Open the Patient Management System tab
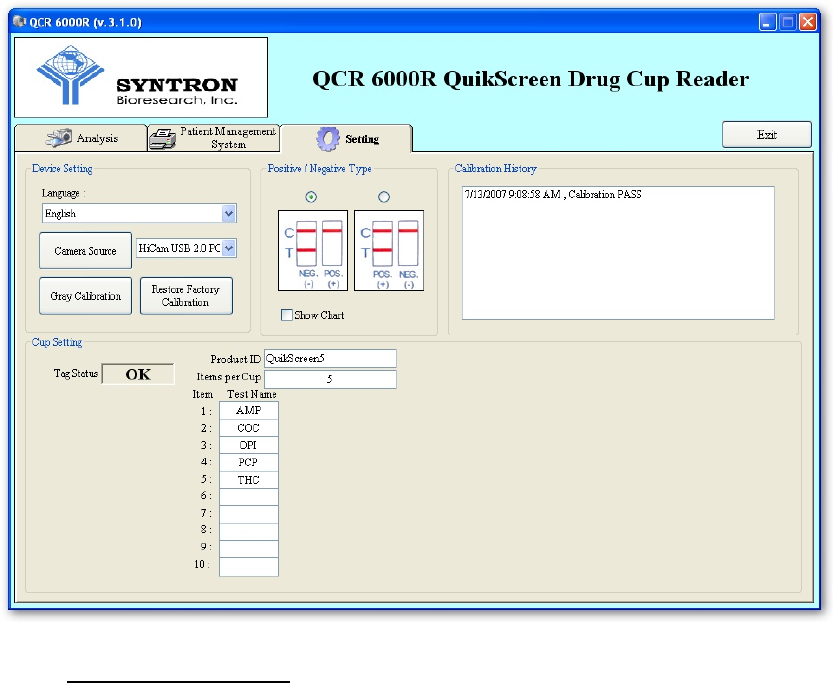833x683 pixels. (x=214, y=138)
